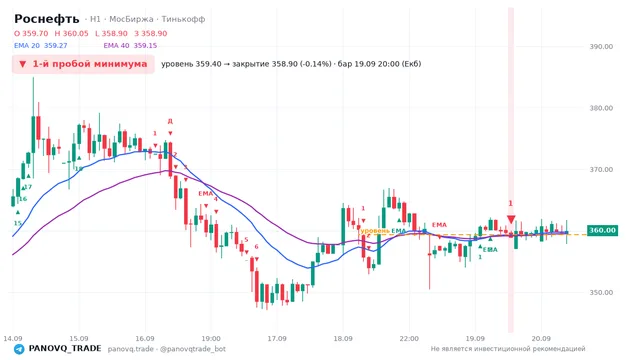The image size is (640, 360).
Task: Click the 'Роснефть' instrument title
Action: tap(47, 19)
